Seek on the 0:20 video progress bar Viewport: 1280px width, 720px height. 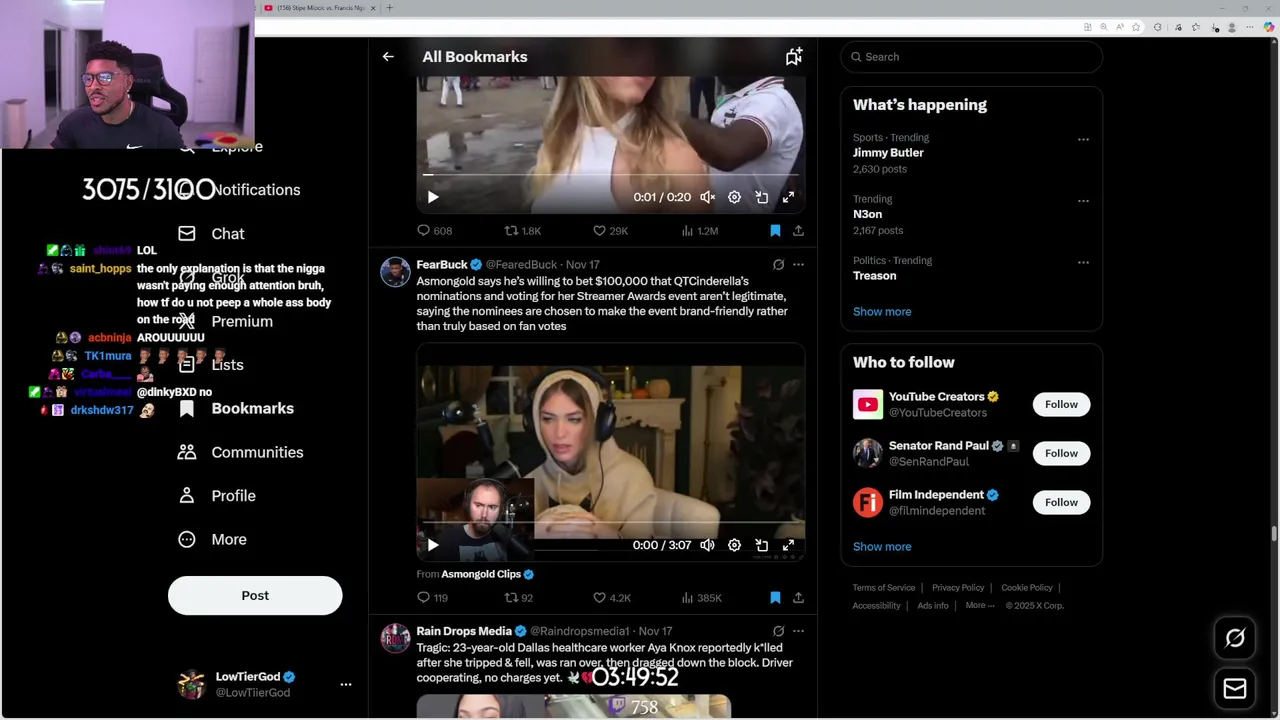click(x=610, y=175)
